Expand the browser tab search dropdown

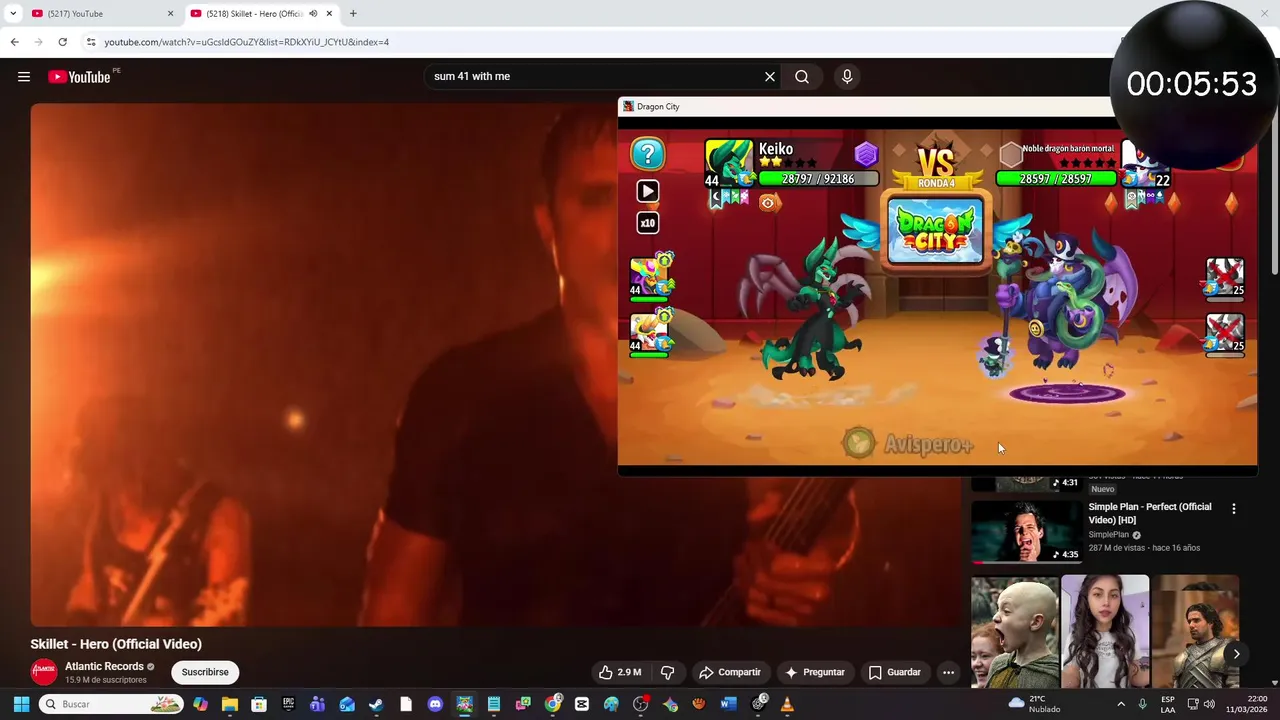(13, 14)
